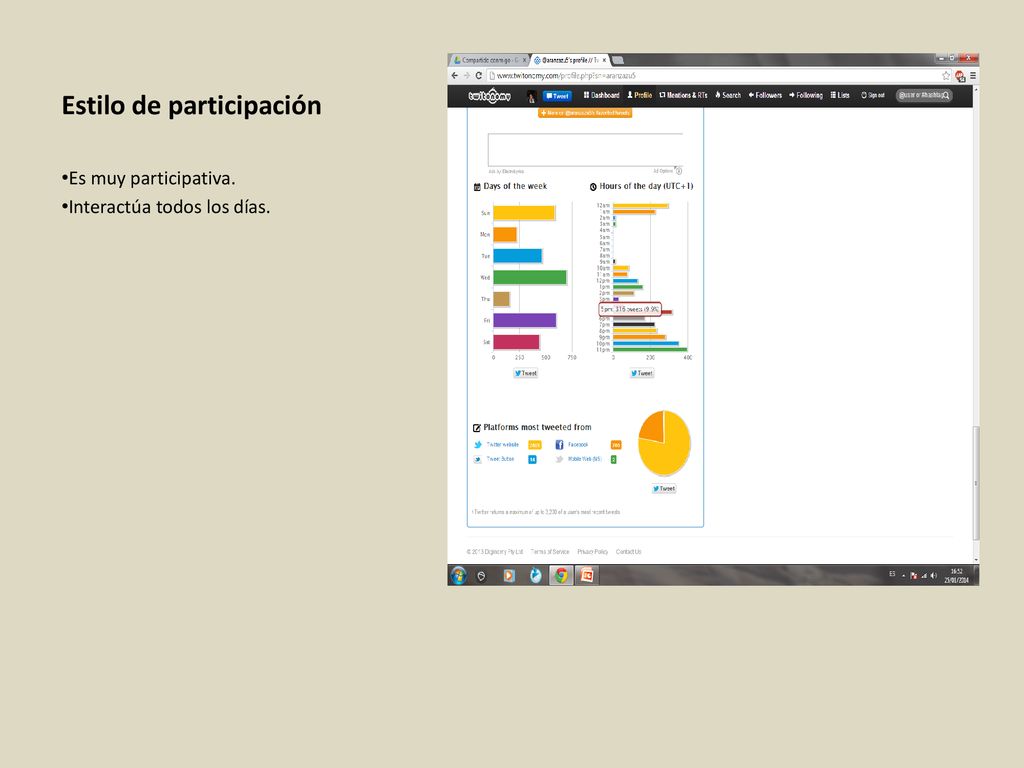Click the orange pie chart slice

coord(652,428)
